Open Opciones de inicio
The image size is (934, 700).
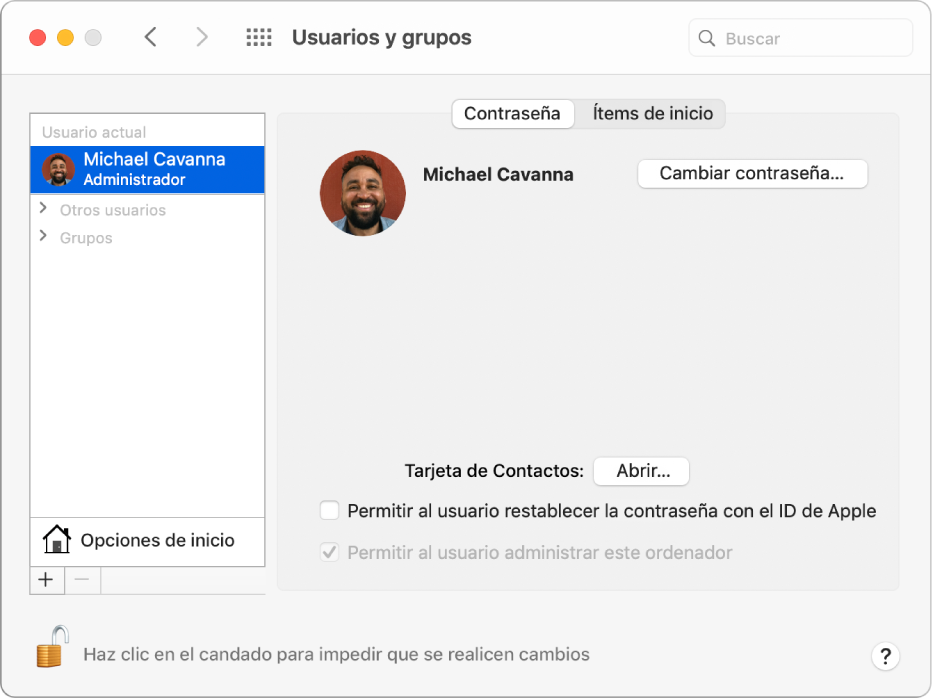click(147, 541)
